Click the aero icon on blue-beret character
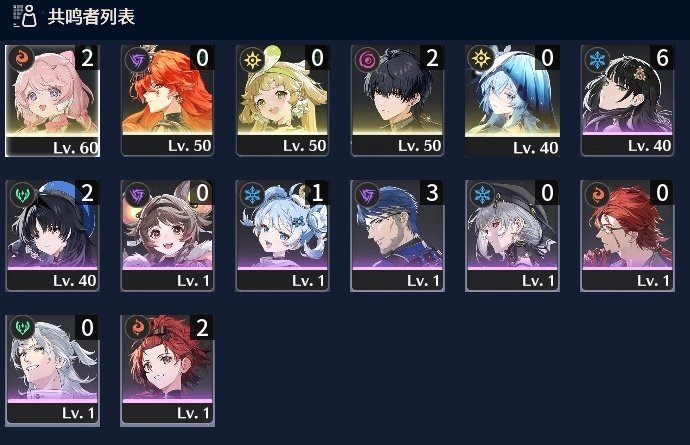 click(x=22, y=194)
